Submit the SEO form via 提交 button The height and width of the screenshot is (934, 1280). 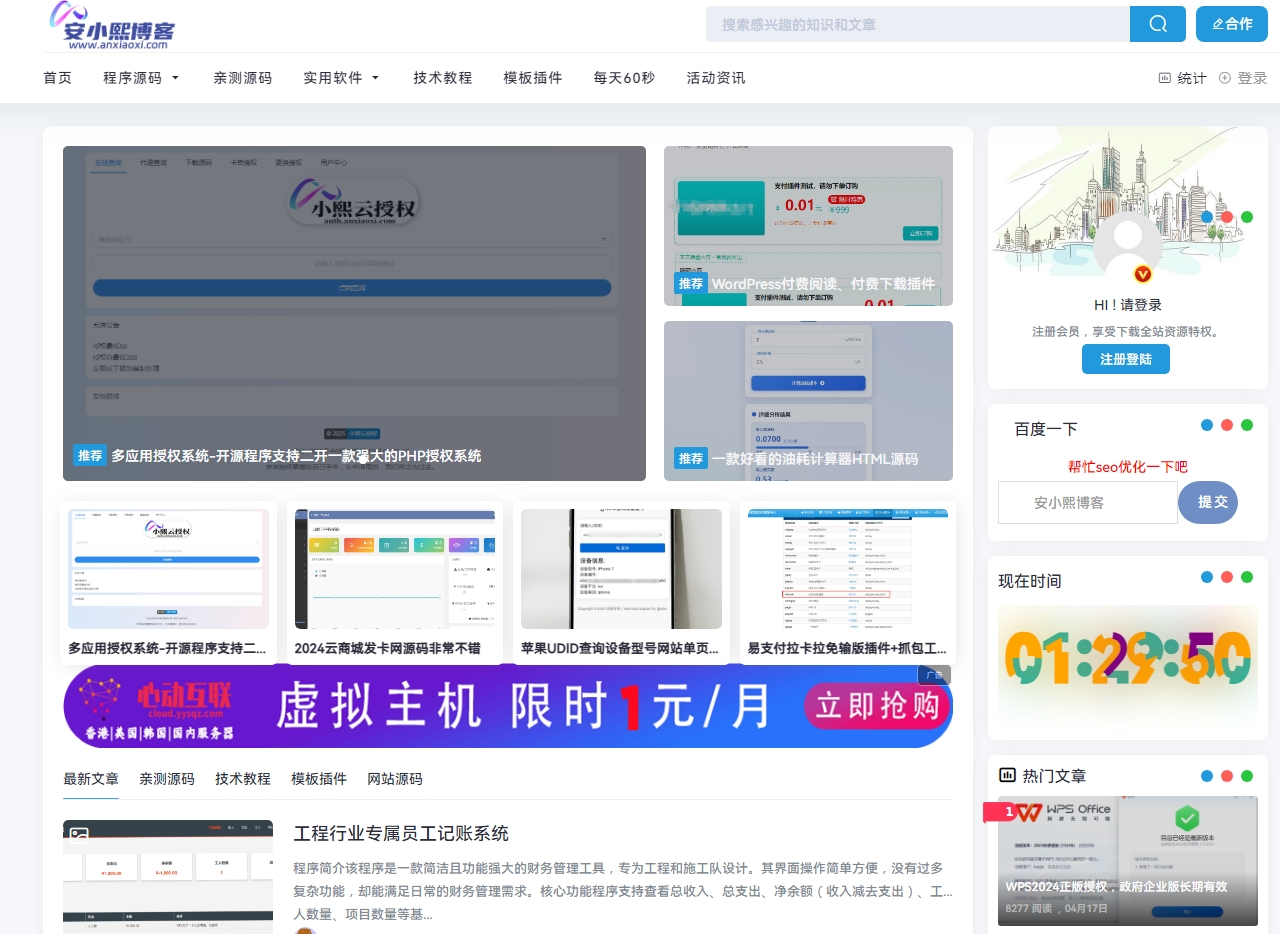(x=1207, y=503)
